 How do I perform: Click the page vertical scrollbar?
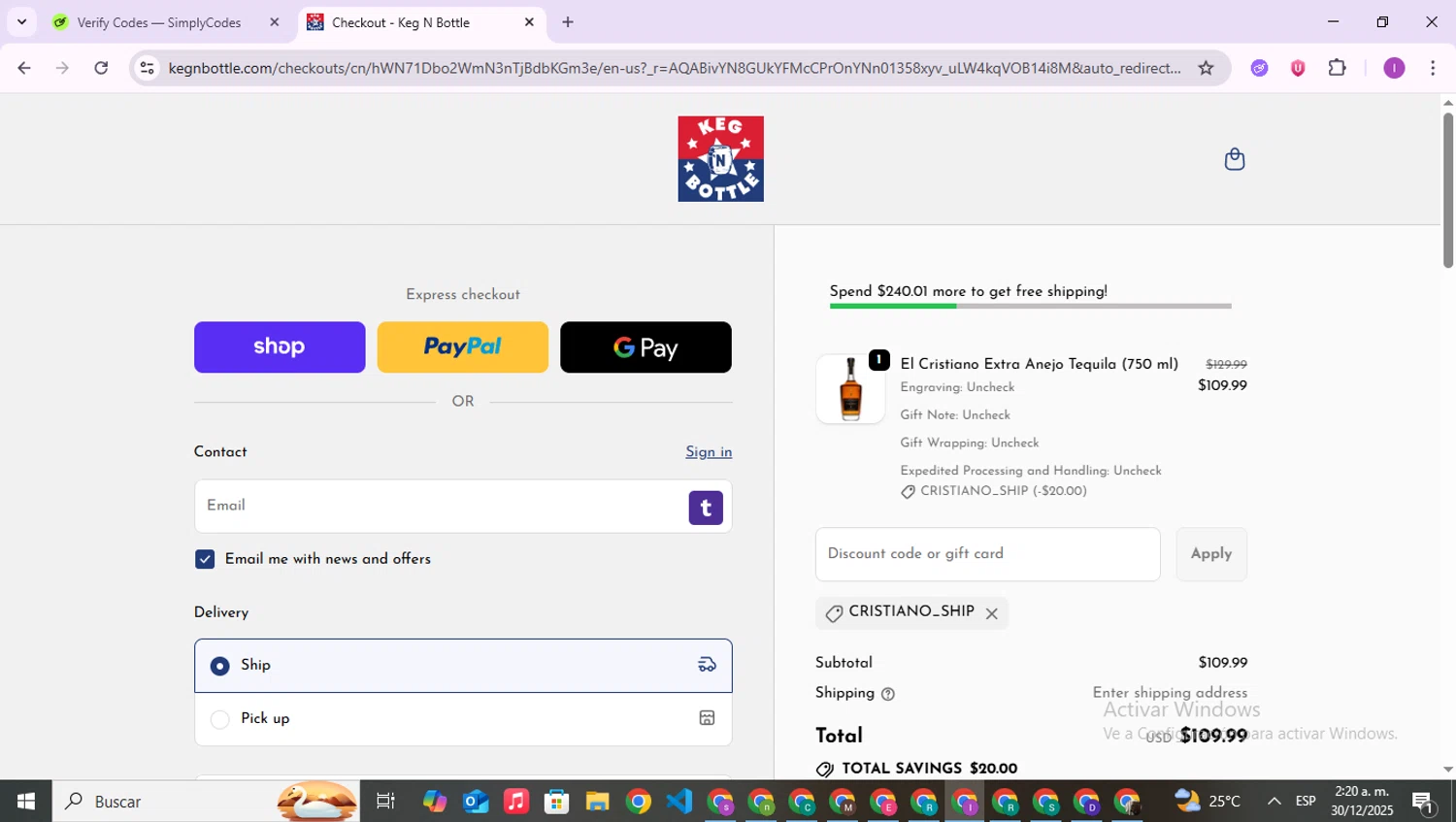1447,190
